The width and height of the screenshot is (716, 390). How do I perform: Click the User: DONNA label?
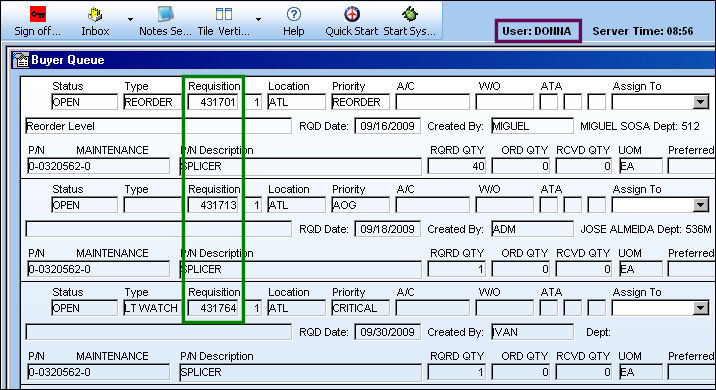point(537,31)
